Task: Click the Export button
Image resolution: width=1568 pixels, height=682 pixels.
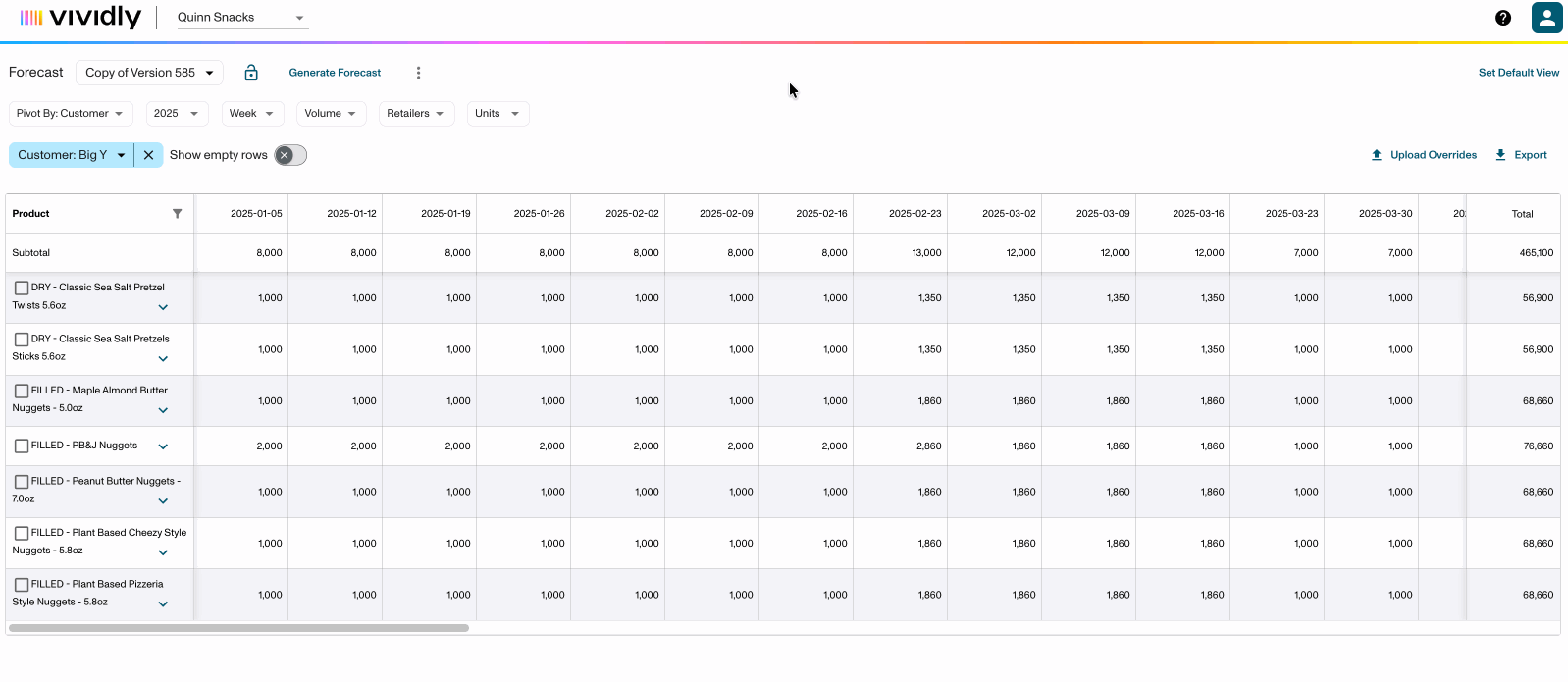Action: click(x=1521, y=155)
